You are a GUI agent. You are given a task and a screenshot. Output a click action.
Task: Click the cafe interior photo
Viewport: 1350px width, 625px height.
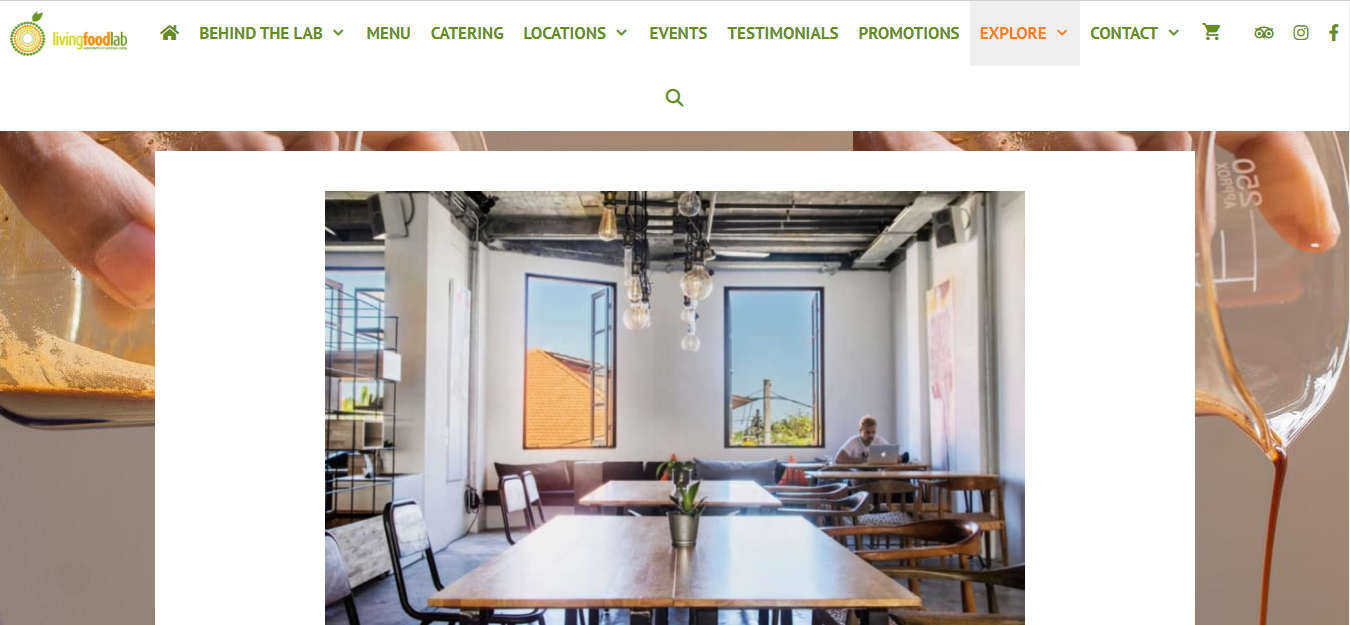pos(675,408)
